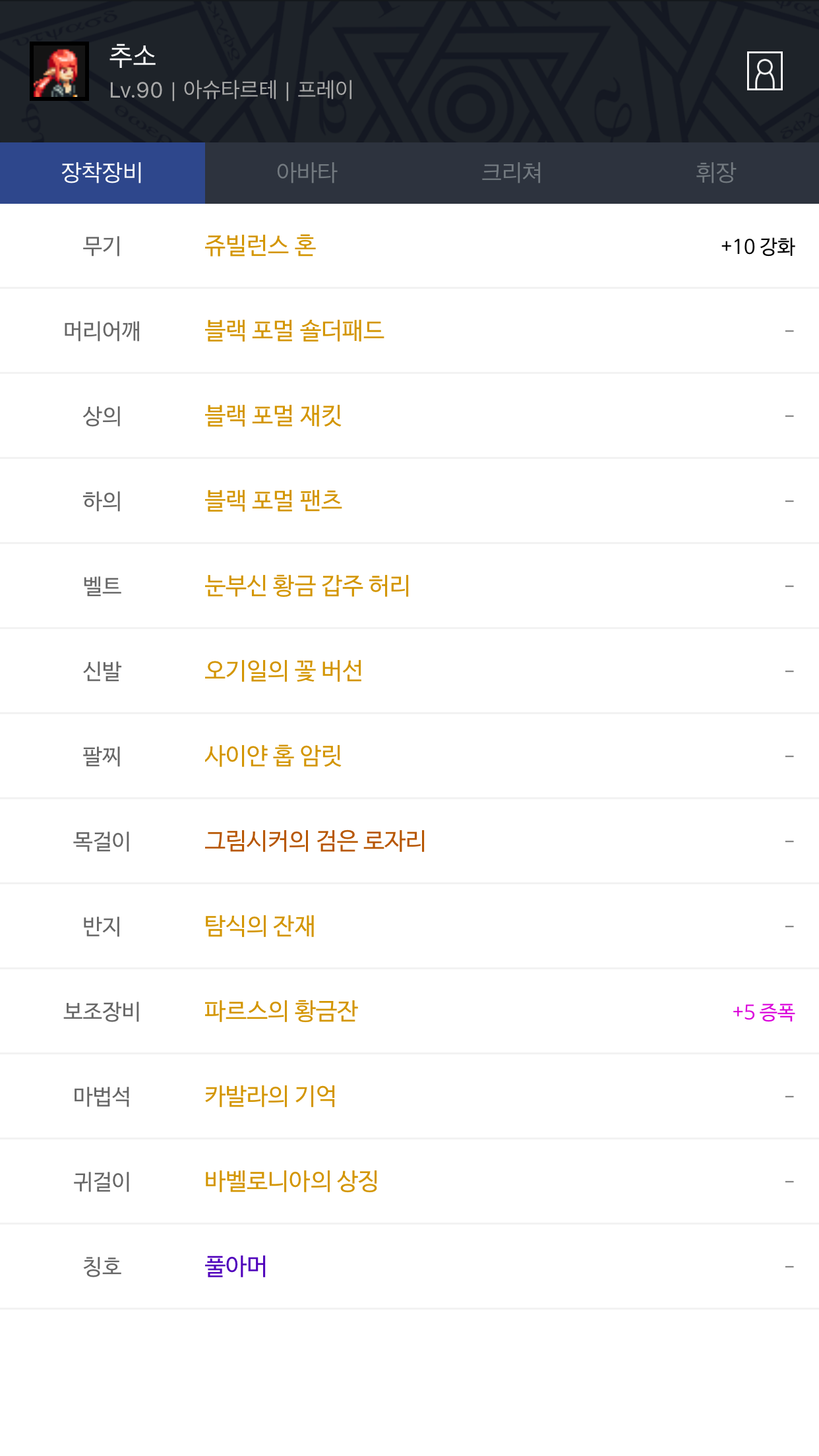Switch to the 아바타 tab

tap(307, 173)
